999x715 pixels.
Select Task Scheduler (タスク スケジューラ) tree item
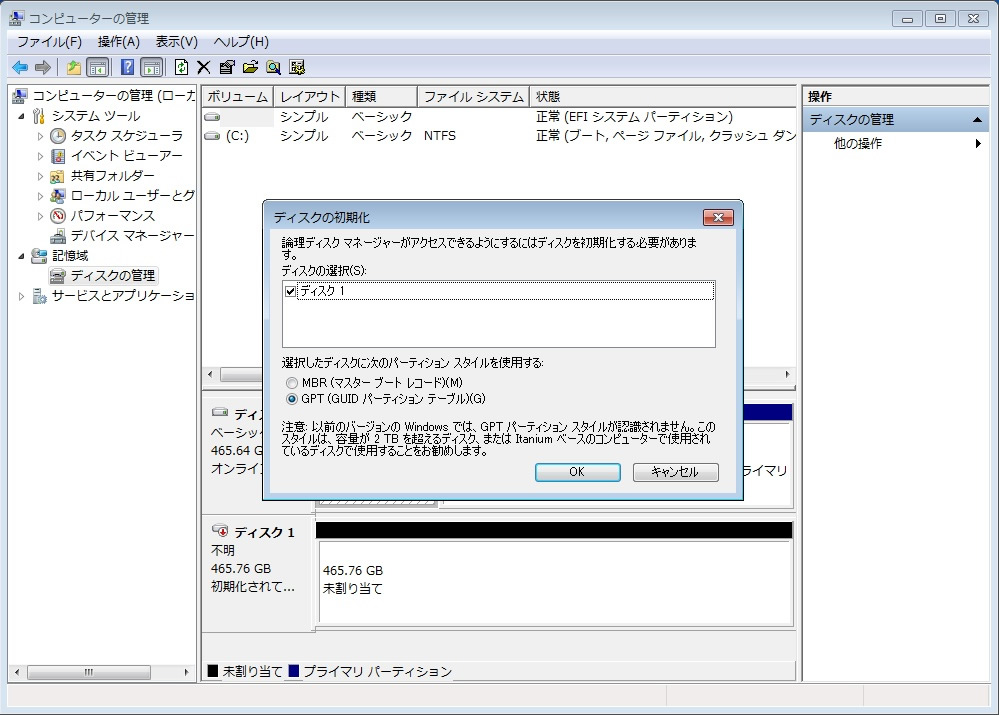coord(126,136)
